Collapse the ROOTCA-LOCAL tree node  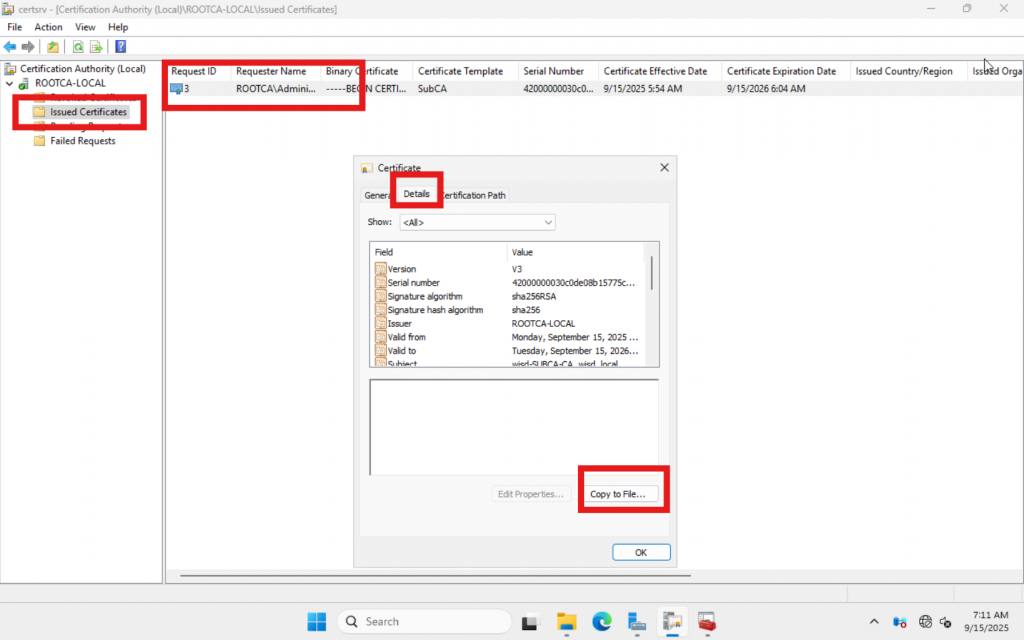(x=10, y=84)
